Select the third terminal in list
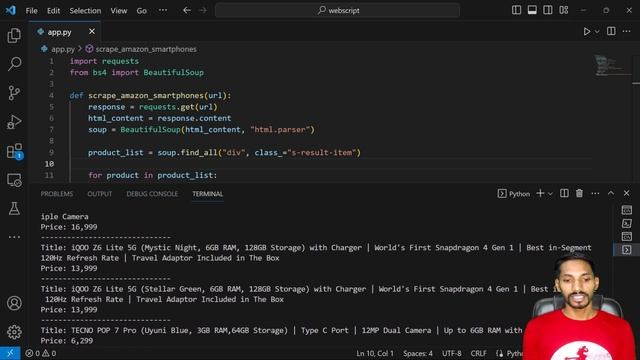The width and height of the screenshot is (640, 360). tap(627, 237)
